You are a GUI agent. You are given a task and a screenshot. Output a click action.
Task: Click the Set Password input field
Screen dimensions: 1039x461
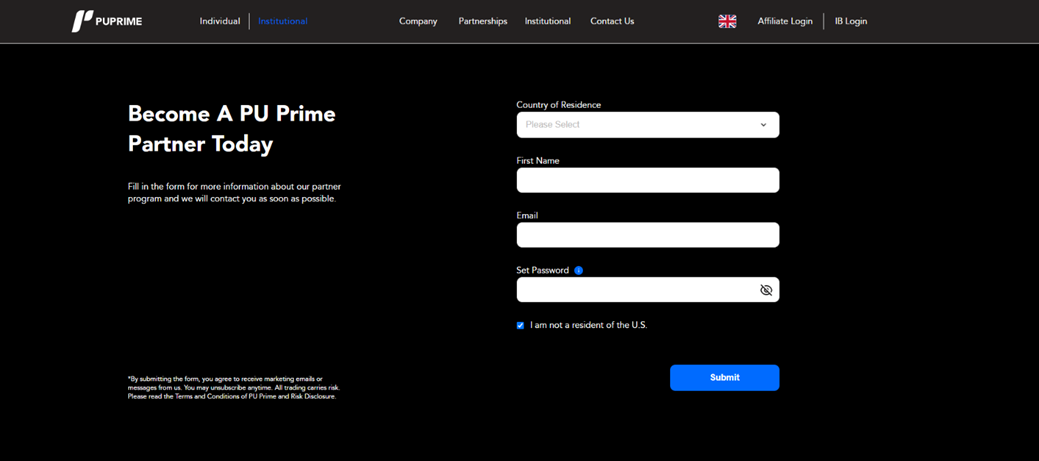point(635,290)
